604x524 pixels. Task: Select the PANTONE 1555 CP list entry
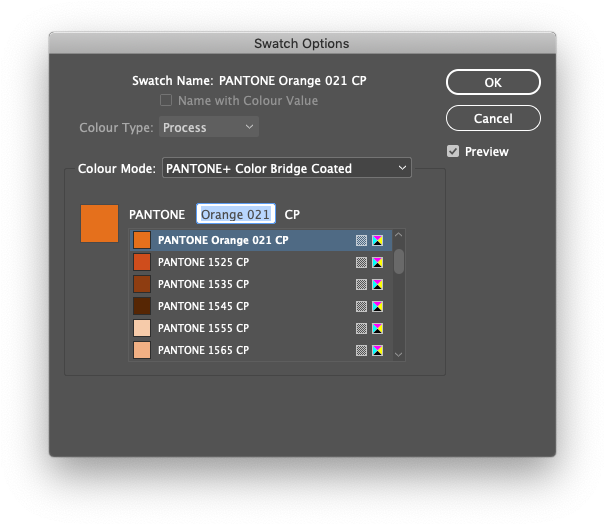tap(261, 328)
